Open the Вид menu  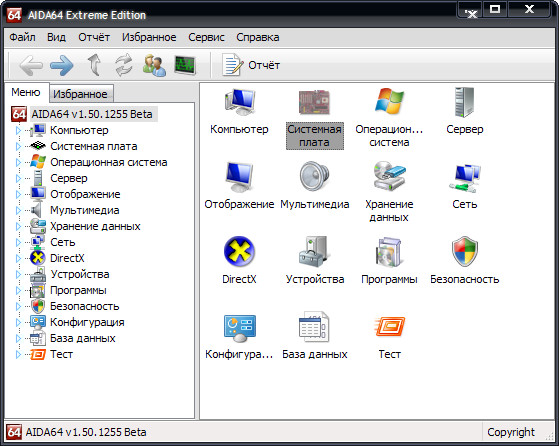(56, 37)
